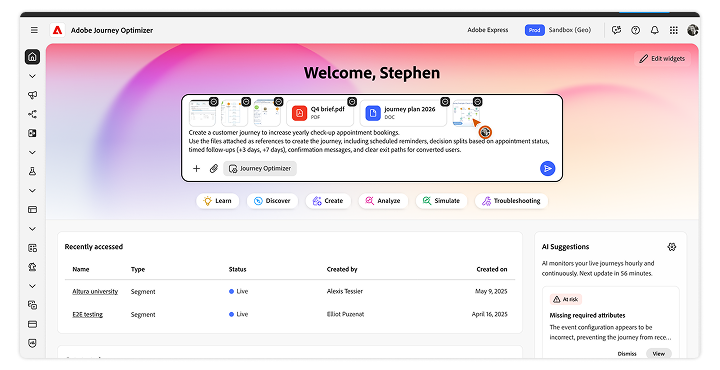Click the Name column header
720x370 pixels.
81,269
